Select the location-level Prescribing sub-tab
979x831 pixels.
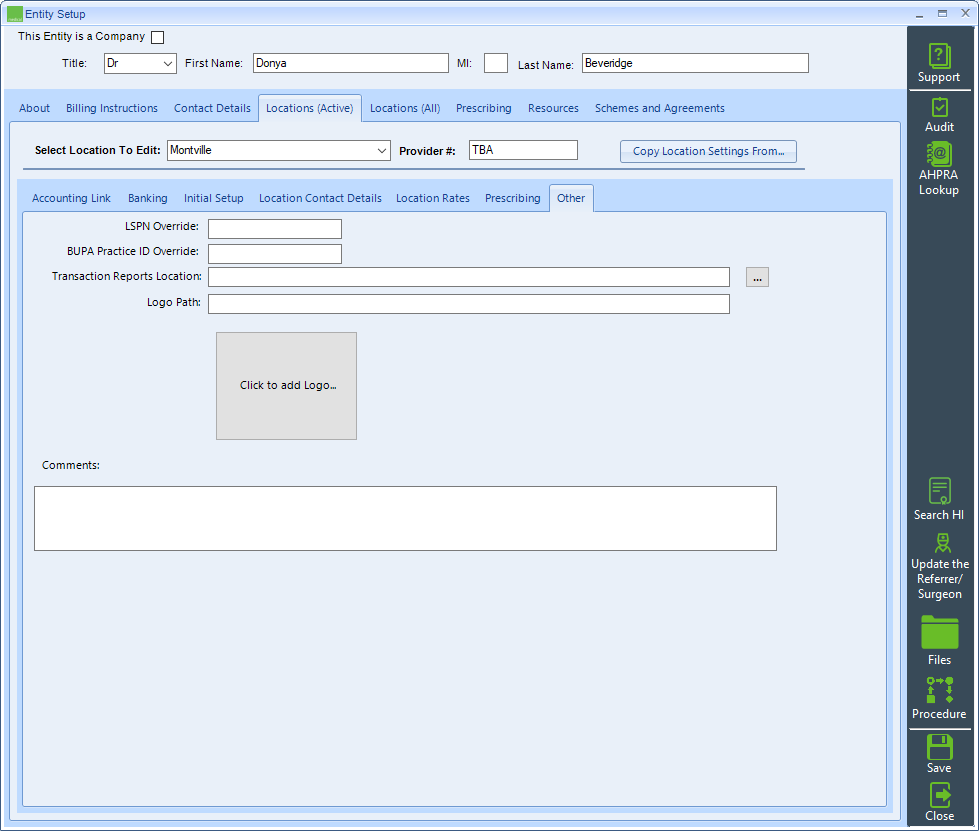tap(513, 198)
